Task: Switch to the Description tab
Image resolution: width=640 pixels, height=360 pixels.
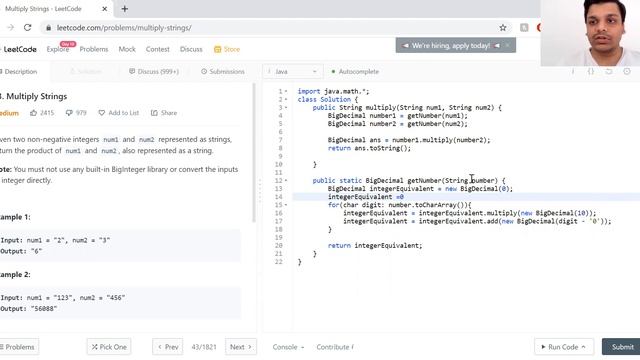Action: pyautogui.click(x=19, y=71)
